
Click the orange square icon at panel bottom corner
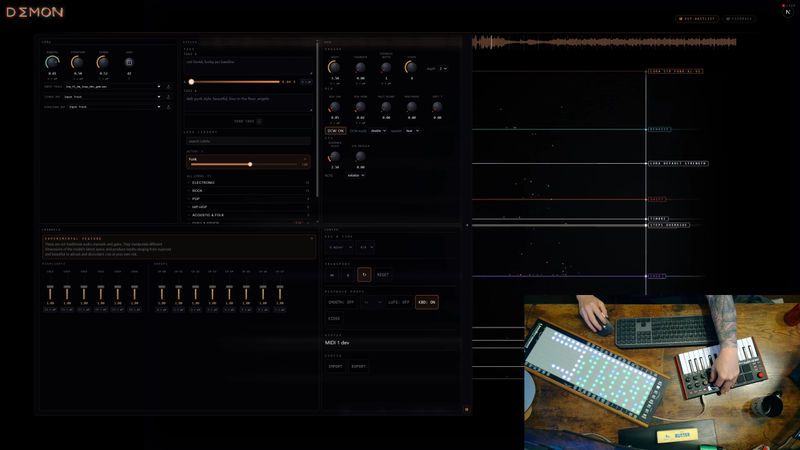click(x=466, y=409)
